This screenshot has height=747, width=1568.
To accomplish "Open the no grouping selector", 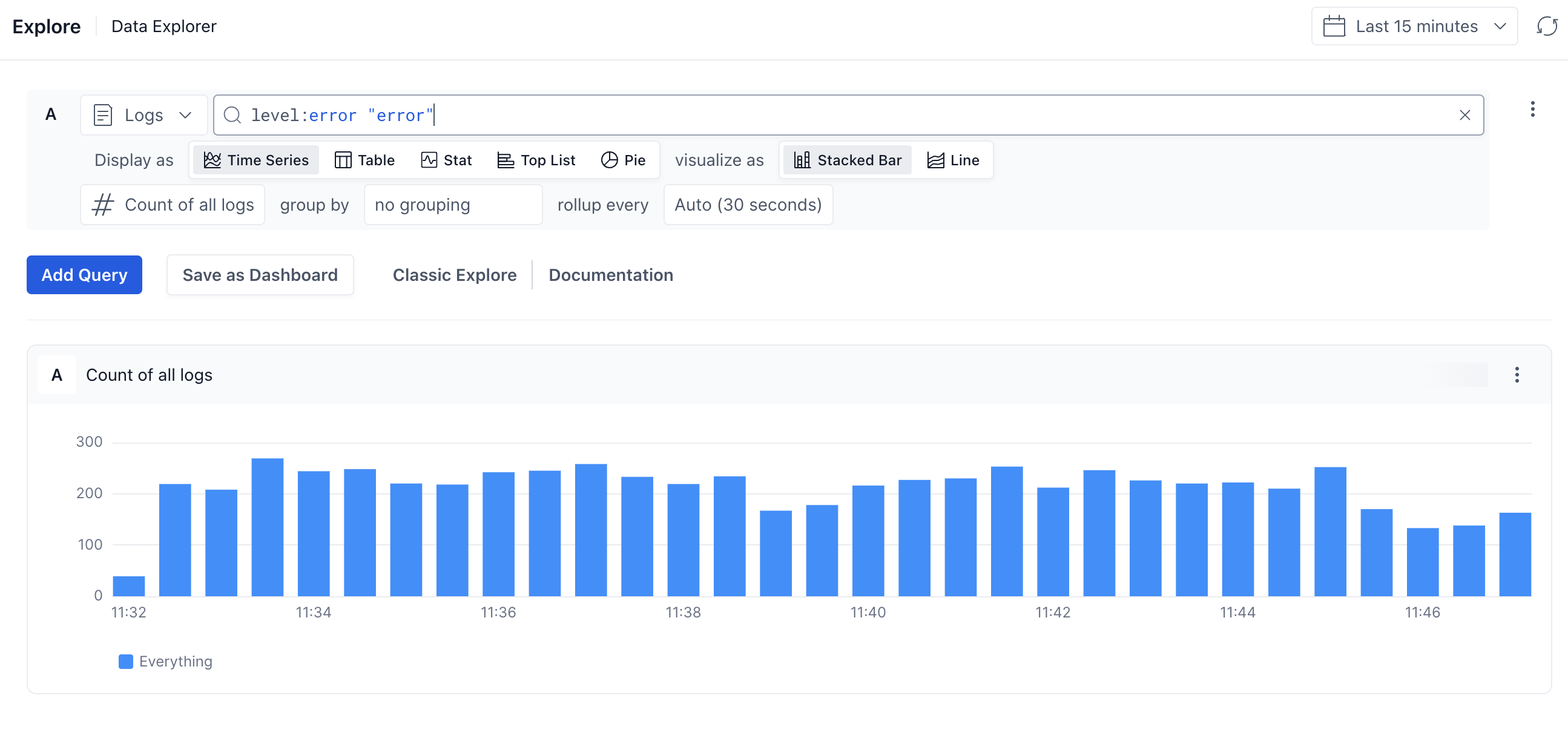I will [452, 205].
